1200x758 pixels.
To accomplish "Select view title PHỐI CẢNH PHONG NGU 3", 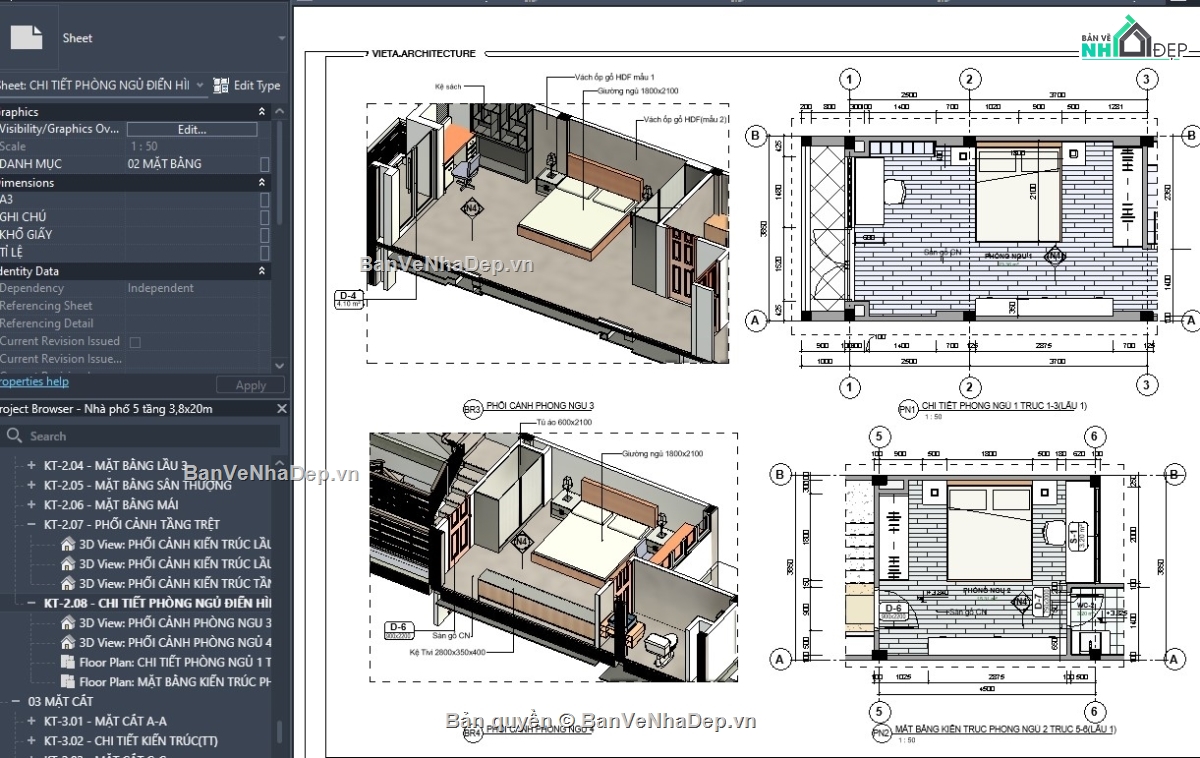I will point(540,405).
